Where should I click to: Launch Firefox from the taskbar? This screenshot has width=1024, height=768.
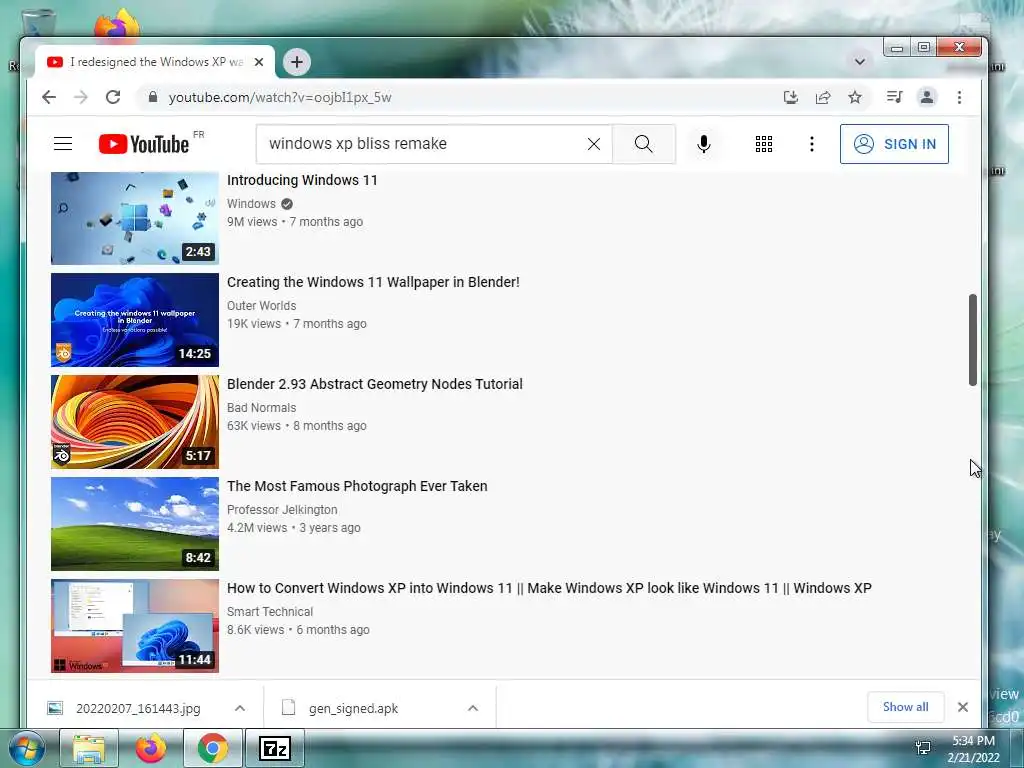tap(150, 748)
